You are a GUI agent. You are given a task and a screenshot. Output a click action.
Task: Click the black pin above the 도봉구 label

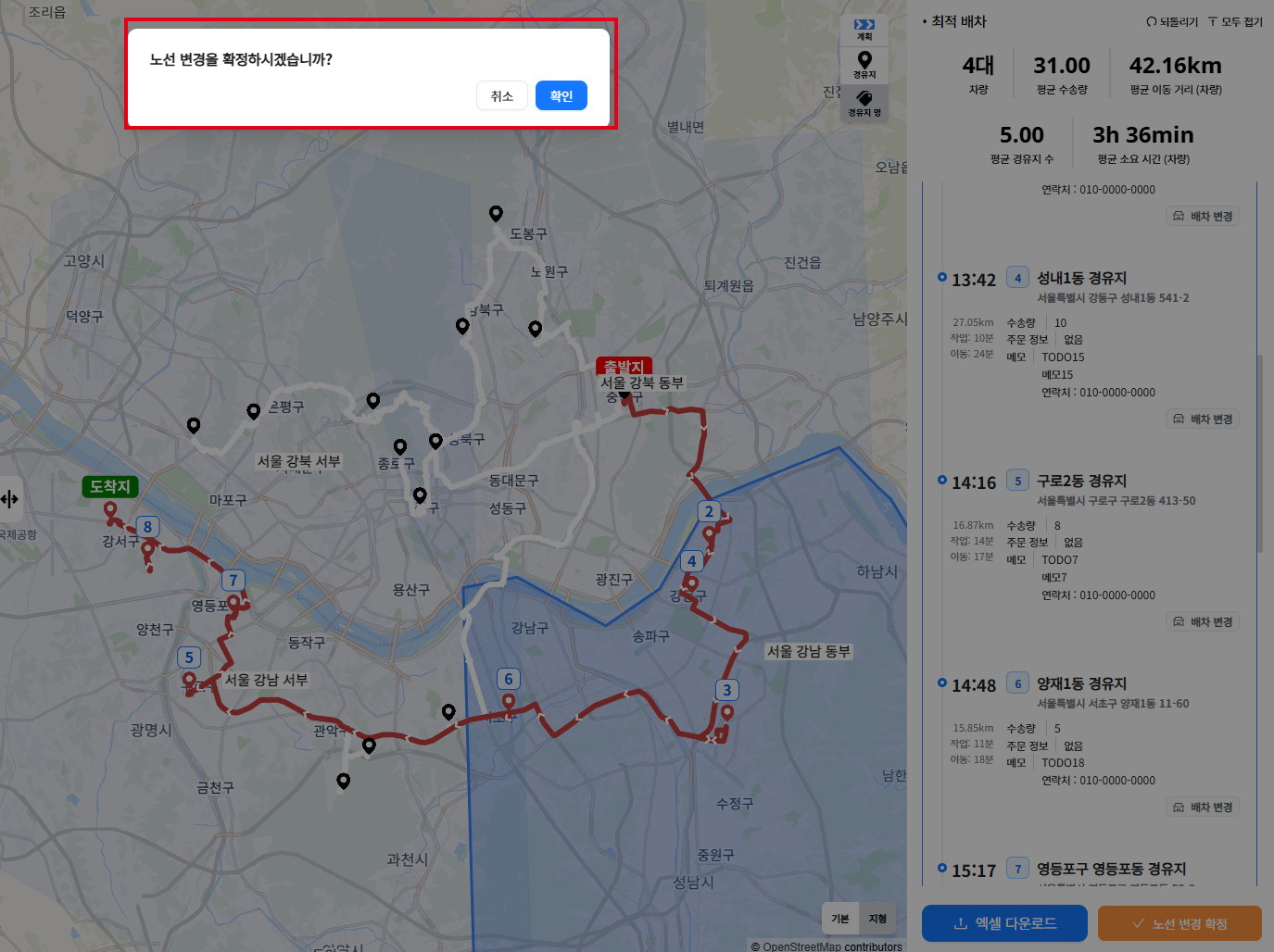click(x=496, y=214)
